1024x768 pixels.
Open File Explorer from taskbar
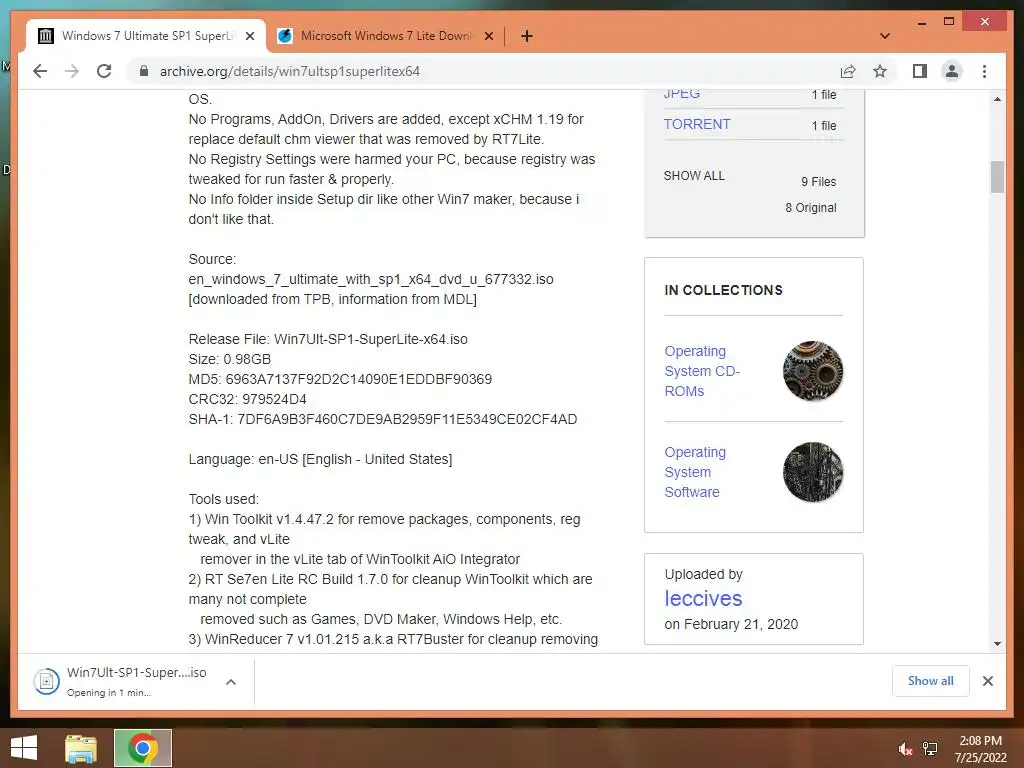[81, 748]
